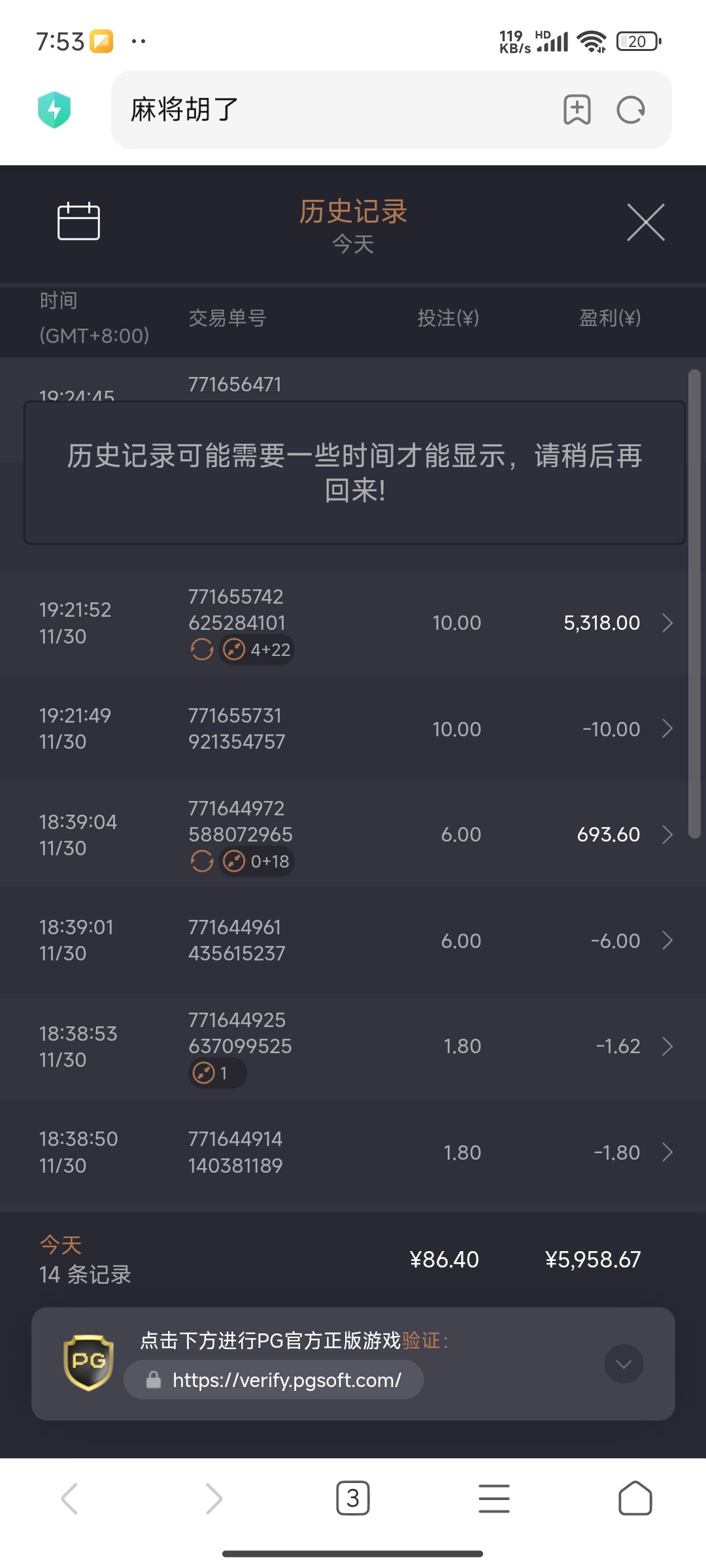Select the 4+22 bonus badge
Image resolution: width=706 pixels, height=1568 pixels.
click(257, 649)
